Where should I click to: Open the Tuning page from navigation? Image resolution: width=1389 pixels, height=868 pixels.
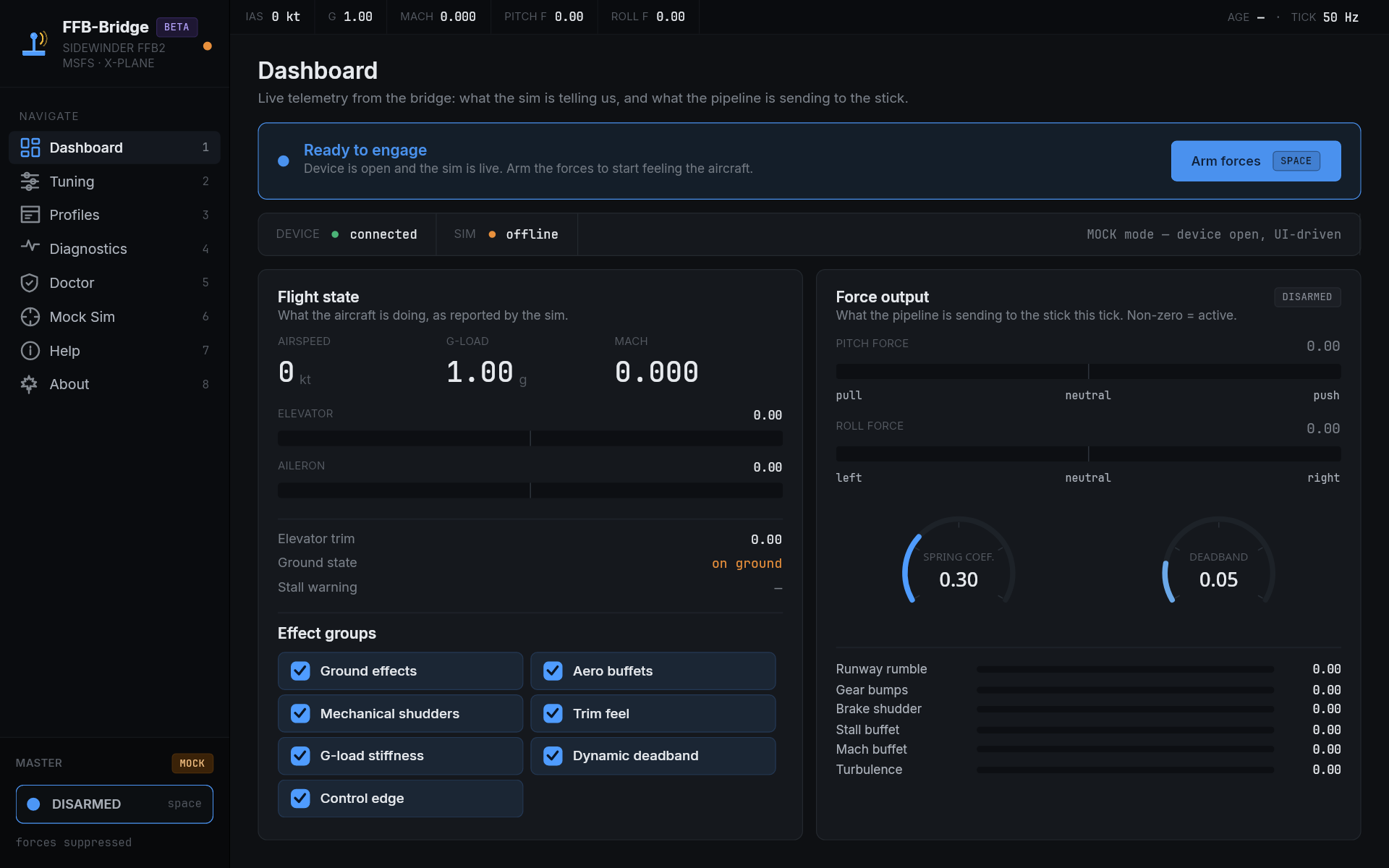(x=72, y=182)
